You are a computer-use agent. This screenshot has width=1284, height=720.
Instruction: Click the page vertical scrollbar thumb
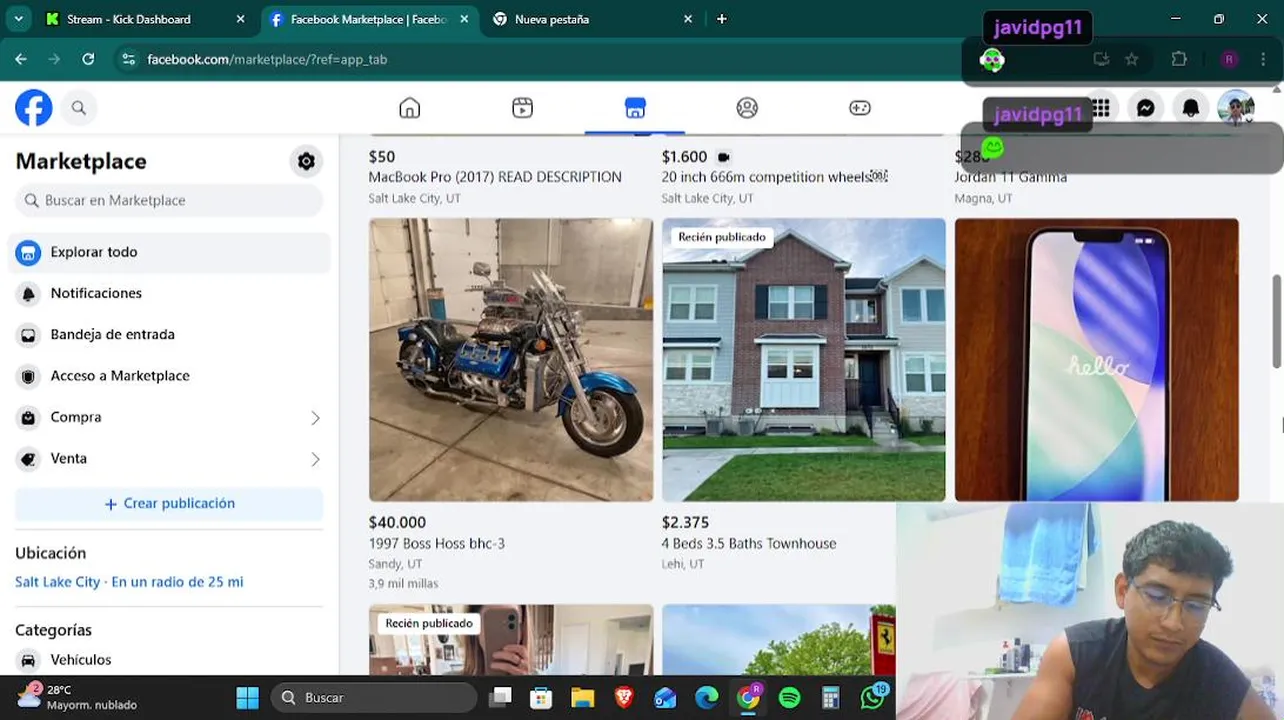click(1277, 320)
